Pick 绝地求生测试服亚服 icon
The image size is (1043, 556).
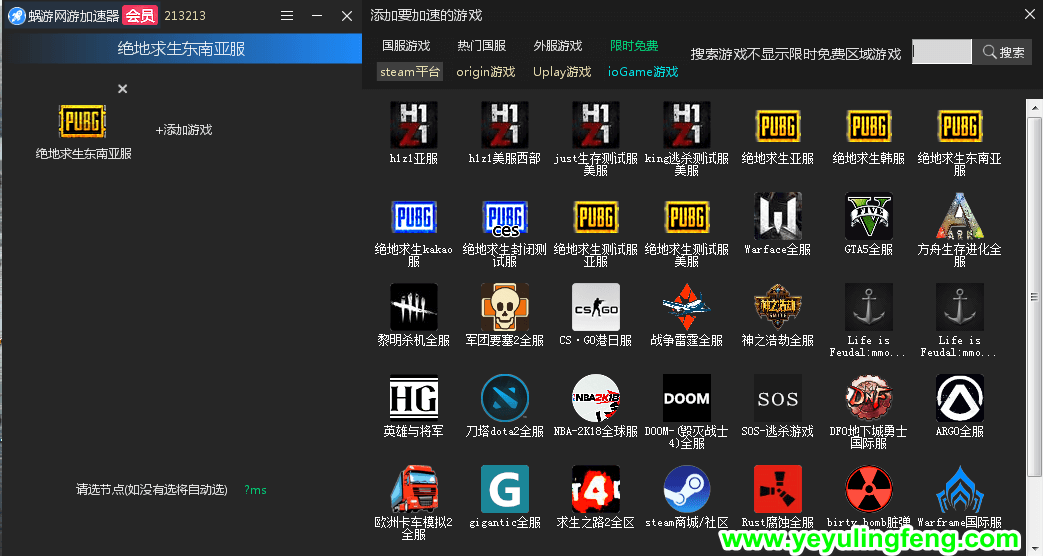596,216
